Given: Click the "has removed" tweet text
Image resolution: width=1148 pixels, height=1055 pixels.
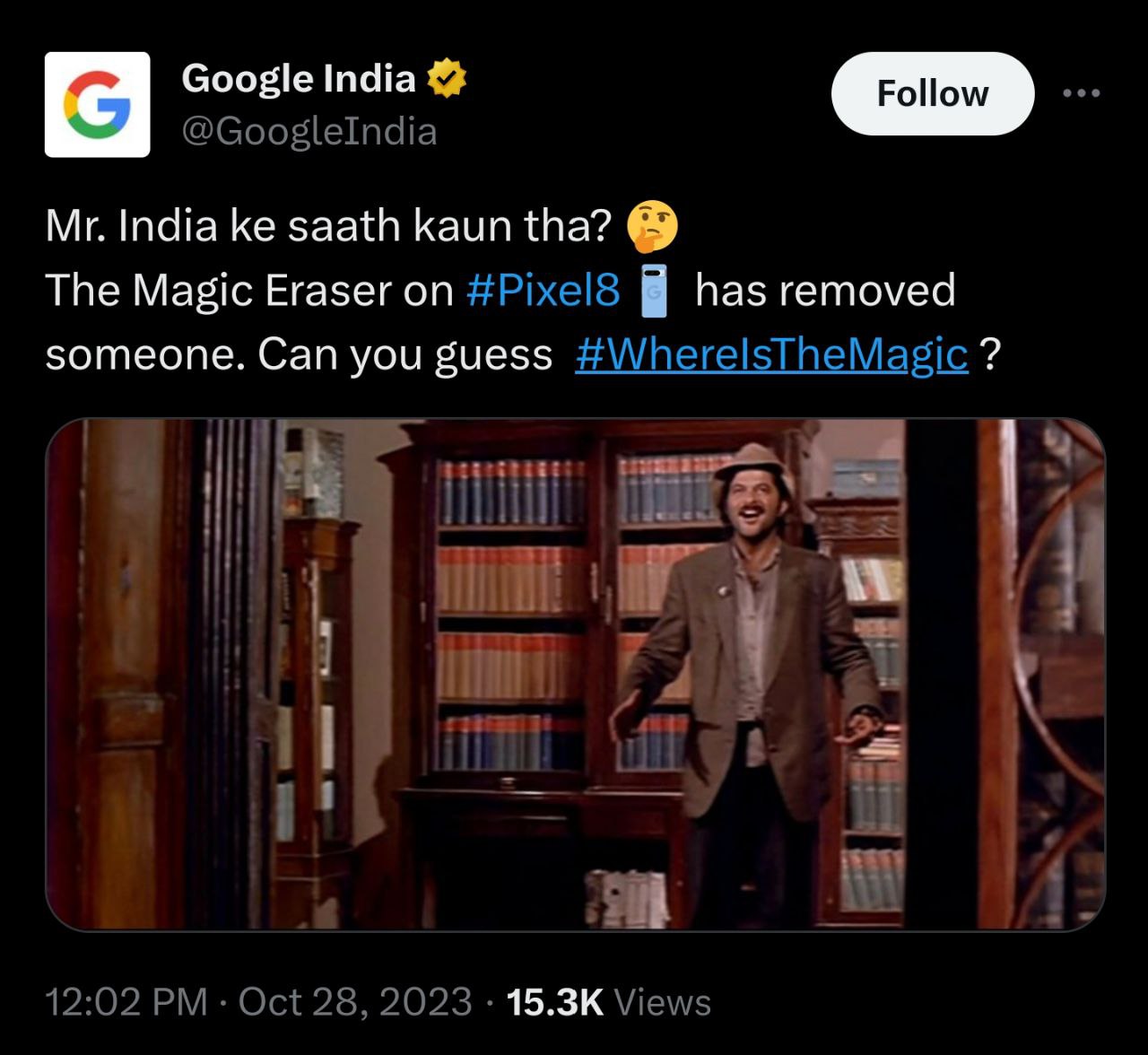Looking at the screenshot, I should 825,291.
